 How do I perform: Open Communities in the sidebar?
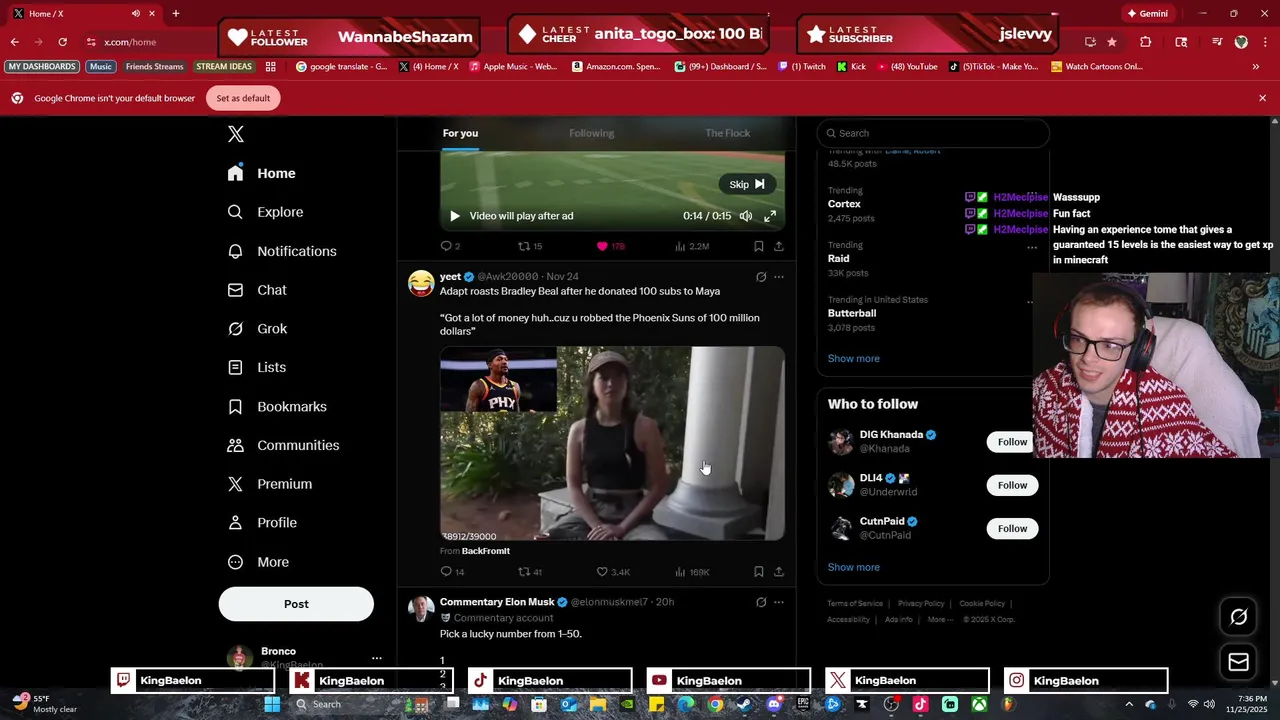283,445
